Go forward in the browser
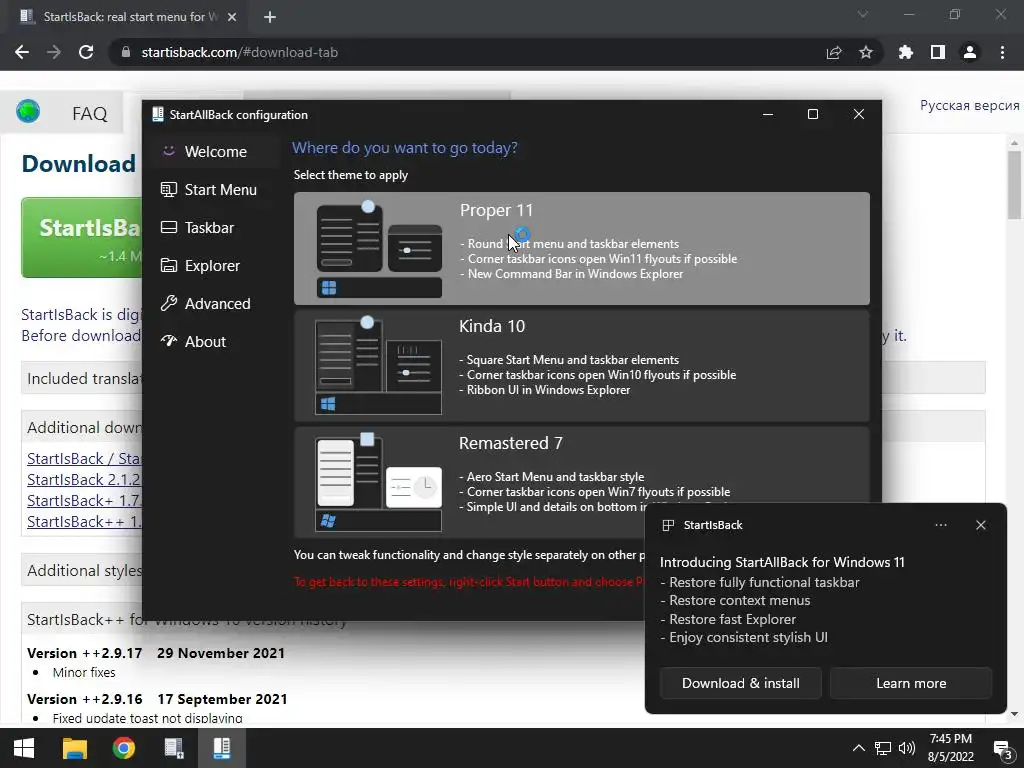 pyautogui.click(x=54, y=52)
